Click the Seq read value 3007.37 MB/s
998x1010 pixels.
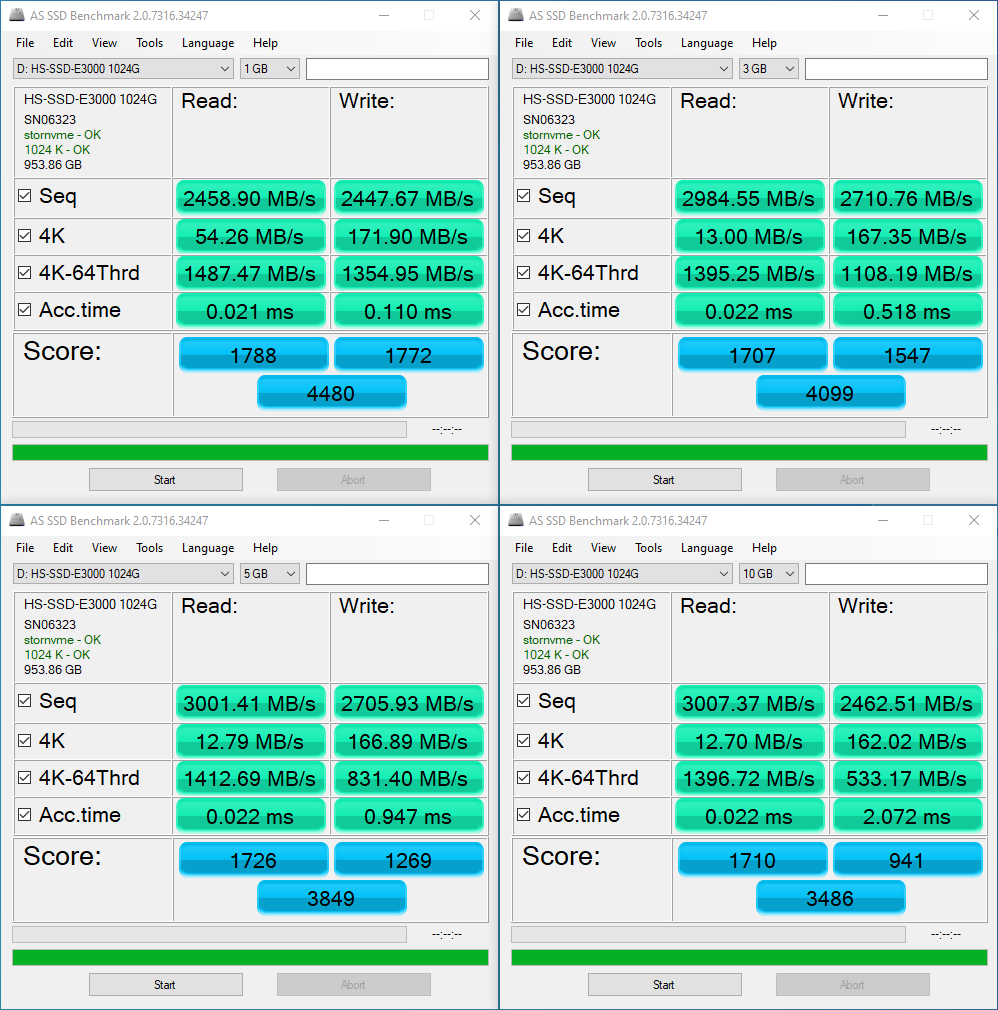click(x=749, y=703)
